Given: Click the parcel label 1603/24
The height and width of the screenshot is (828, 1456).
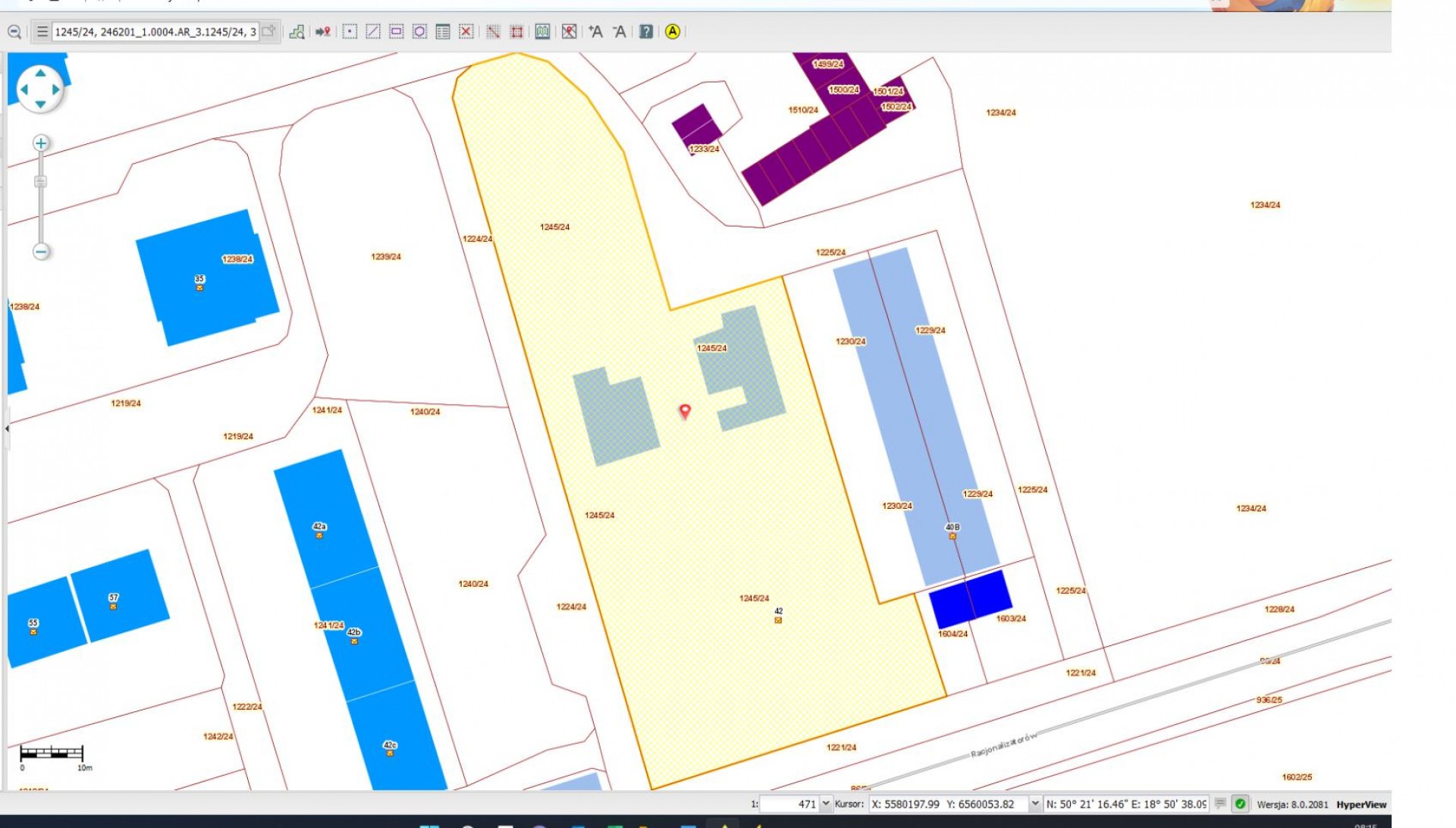Looking at the screenshot, I should click(1011, 619).
